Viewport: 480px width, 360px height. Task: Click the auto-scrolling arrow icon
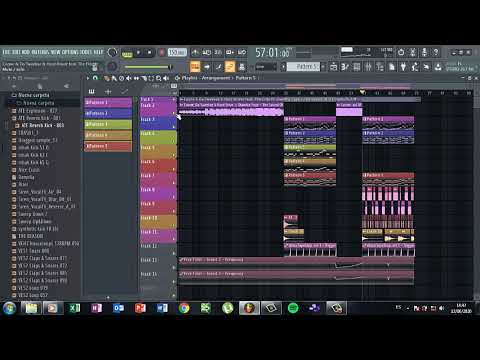tap(207, 67)
